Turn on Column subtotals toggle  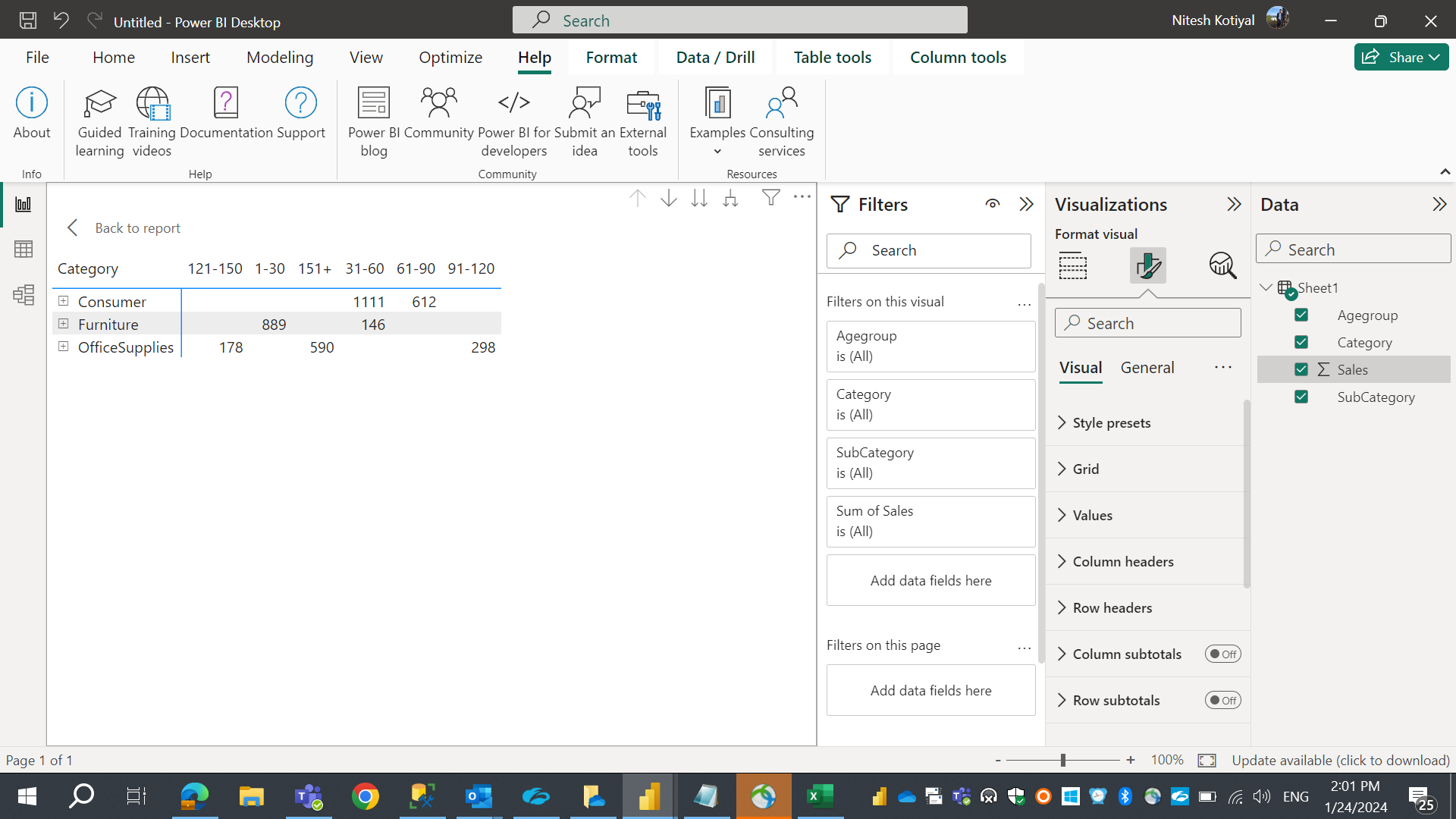(1222, 654)
